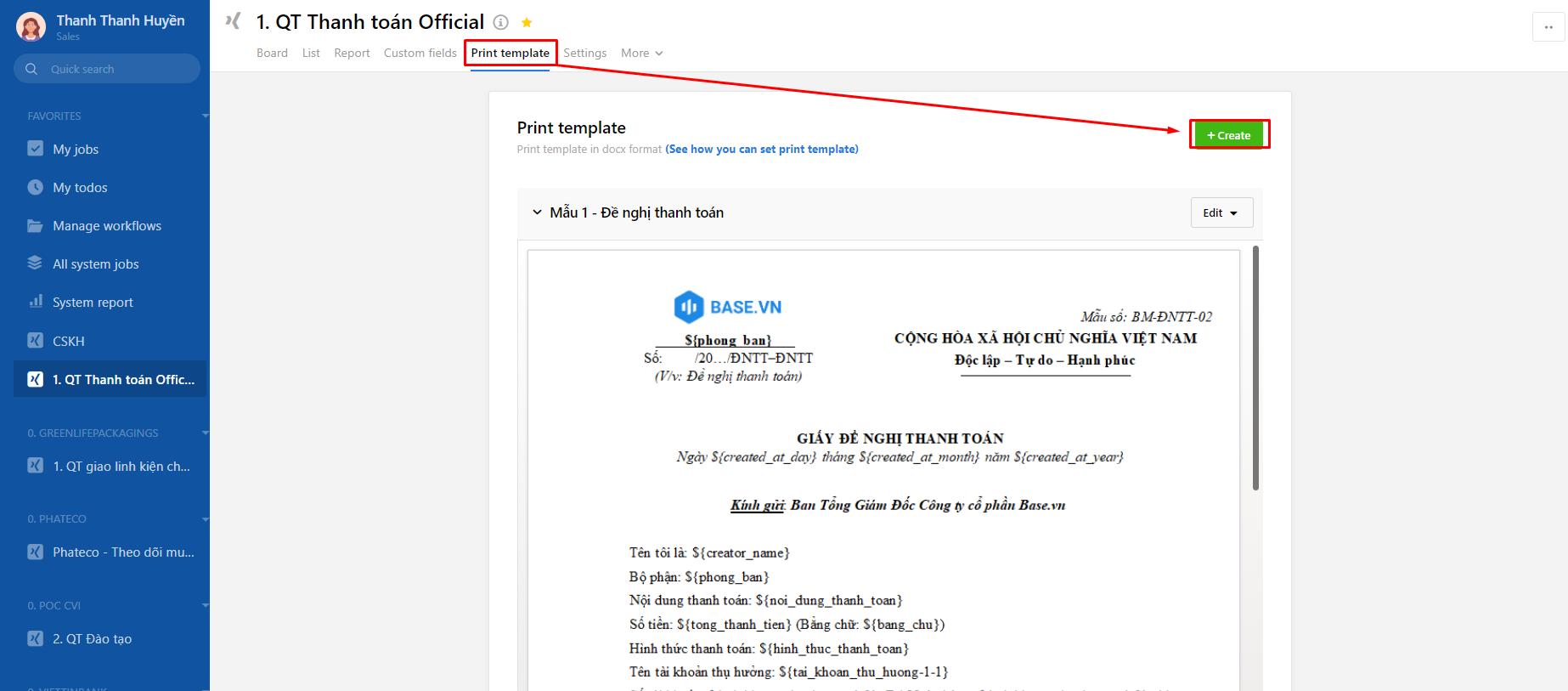This screenshot has height=691, width=1568.
Task: Click the 2. QT Đào tạo workflow icon
Action: point(35,638)
